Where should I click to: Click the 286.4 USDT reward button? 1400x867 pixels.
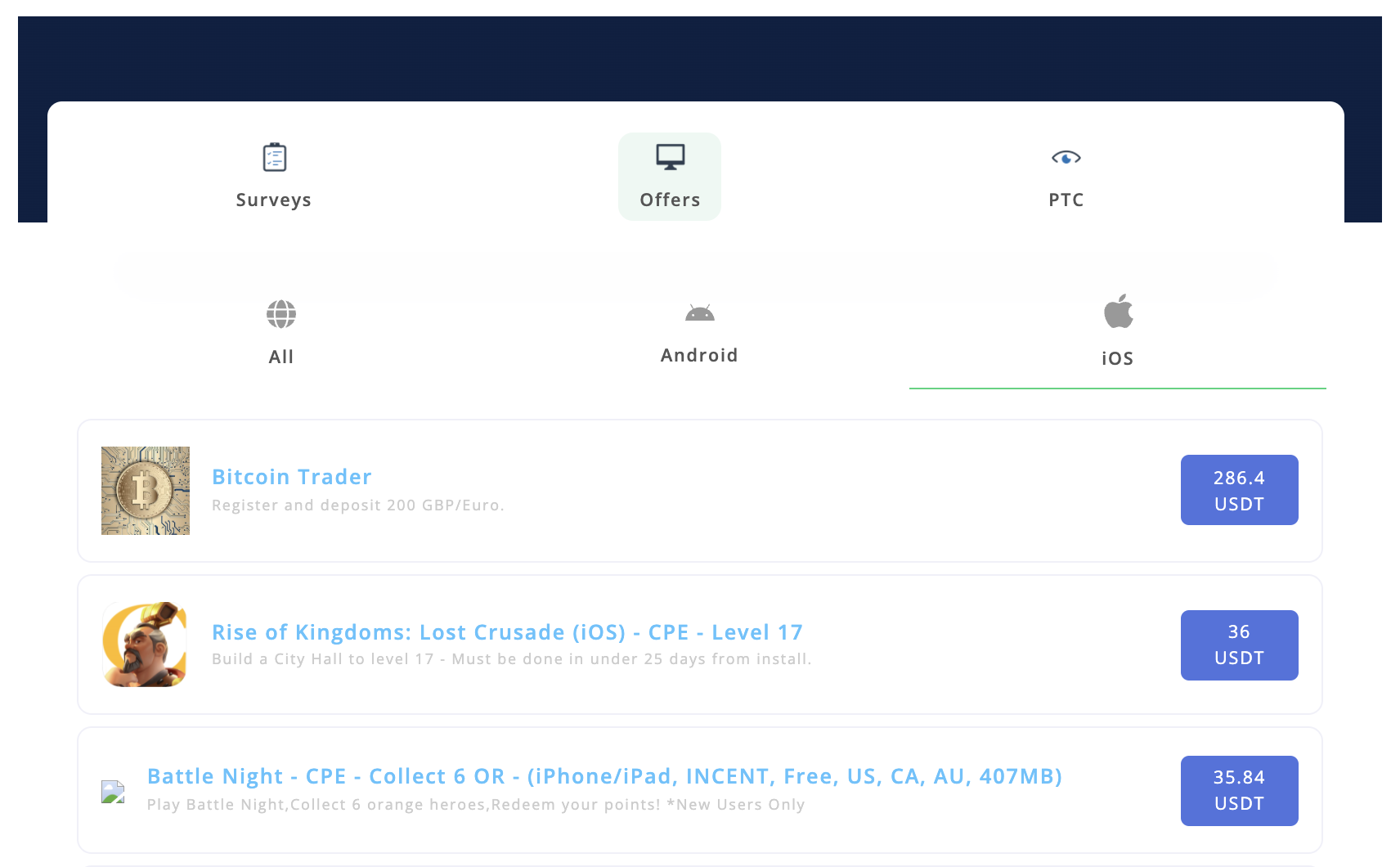(x=1239, y=490)
